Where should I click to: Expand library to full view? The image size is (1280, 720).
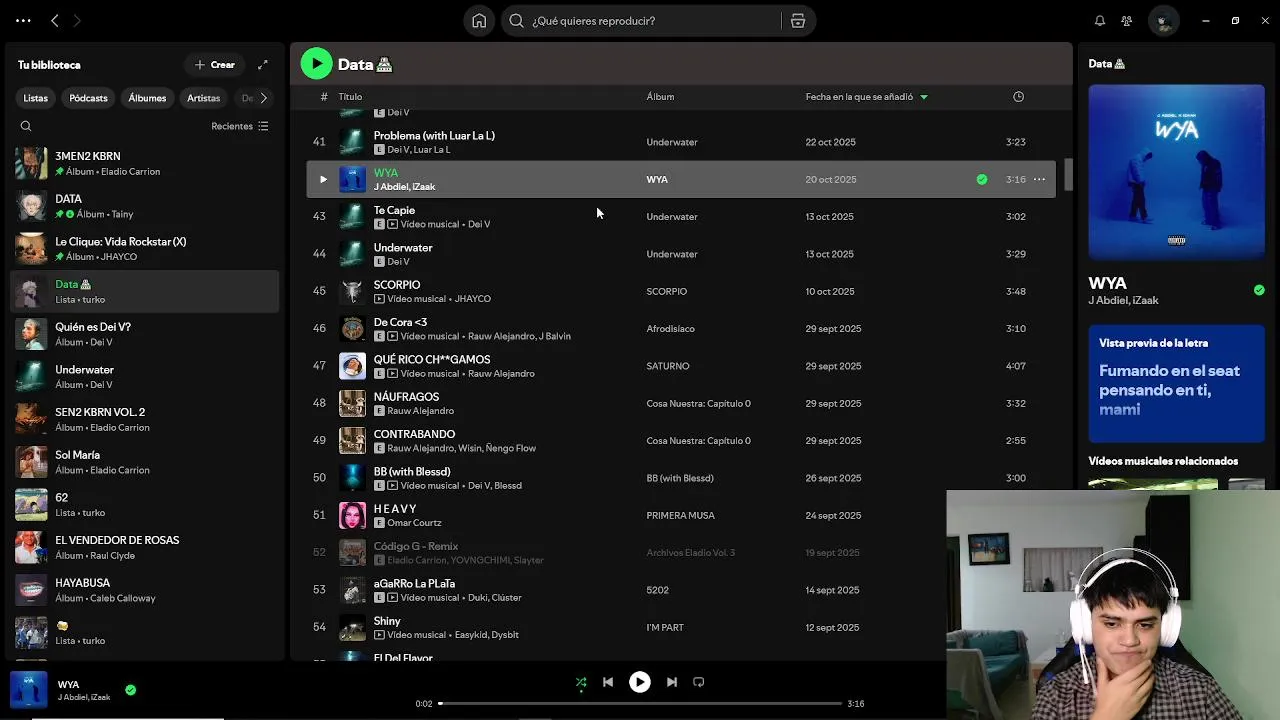(263, 65)
